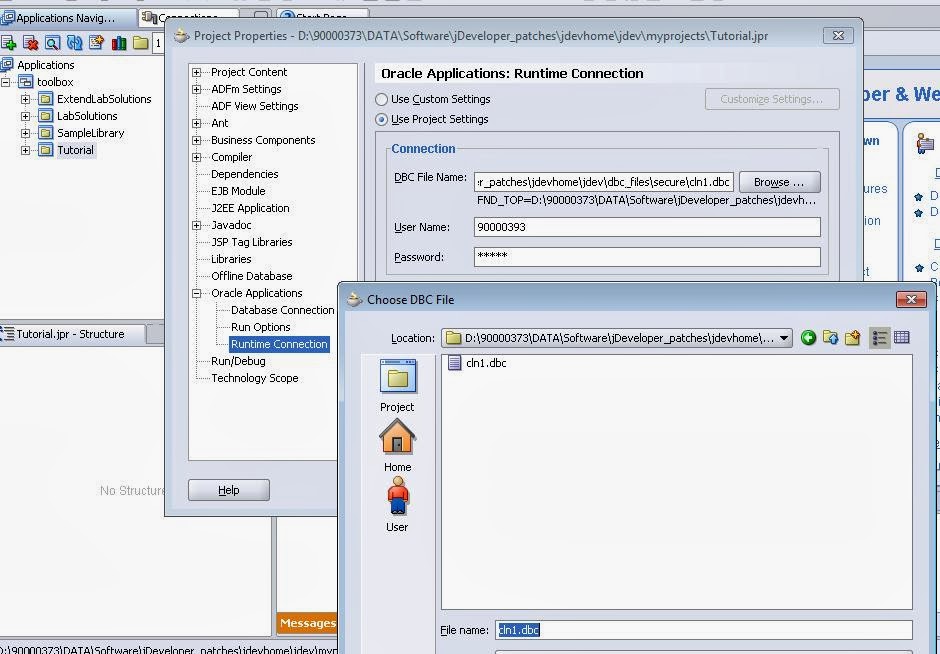Switch to Tutorial.jpr - Structure tab
Image resolution: width=940 pixels, height=654 pixels.
[71, 334]
